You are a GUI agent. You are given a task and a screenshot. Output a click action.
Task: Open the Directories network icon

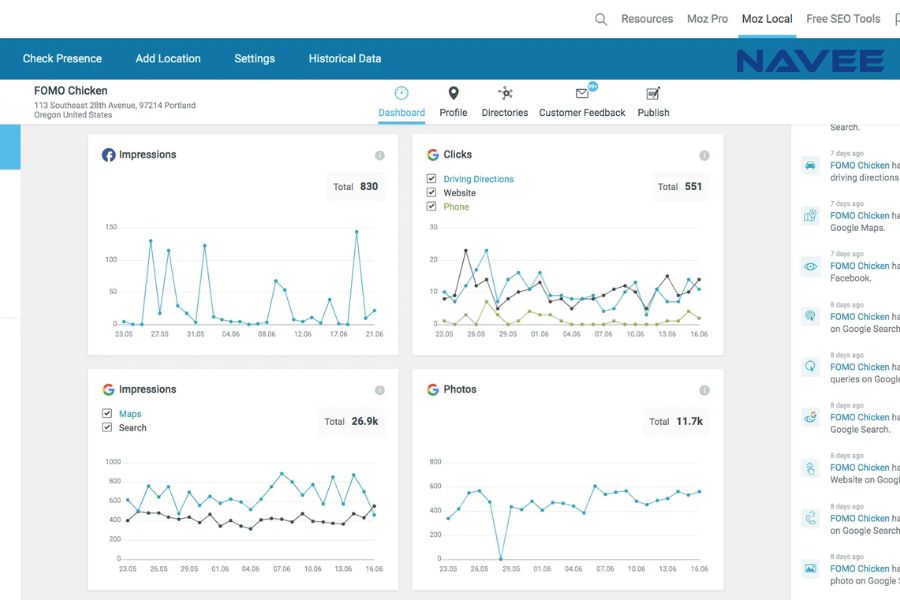coord(505,93)
